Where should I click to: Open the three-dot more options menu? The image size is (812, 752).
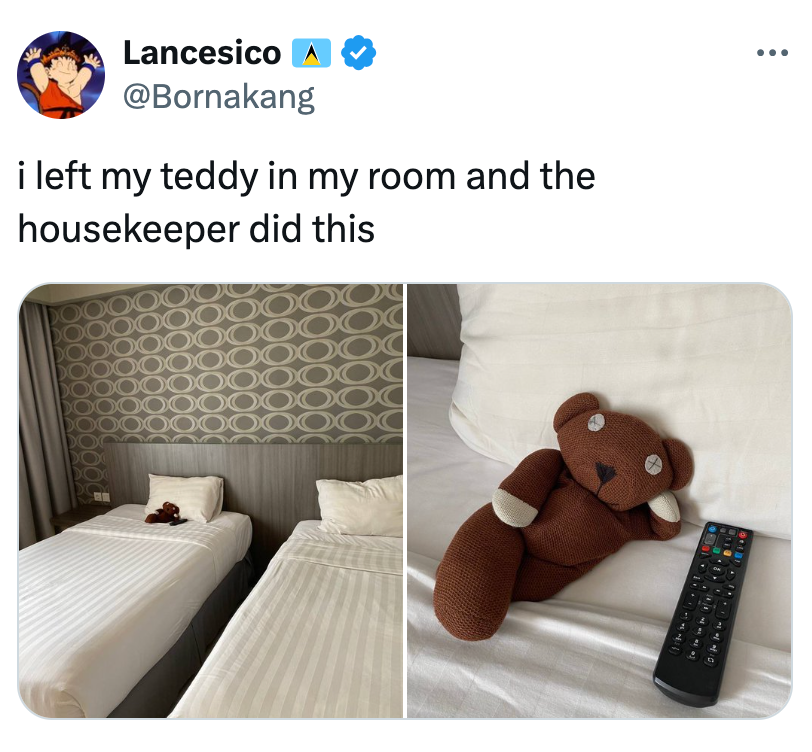pyautogui.click(x=772, y=53)
